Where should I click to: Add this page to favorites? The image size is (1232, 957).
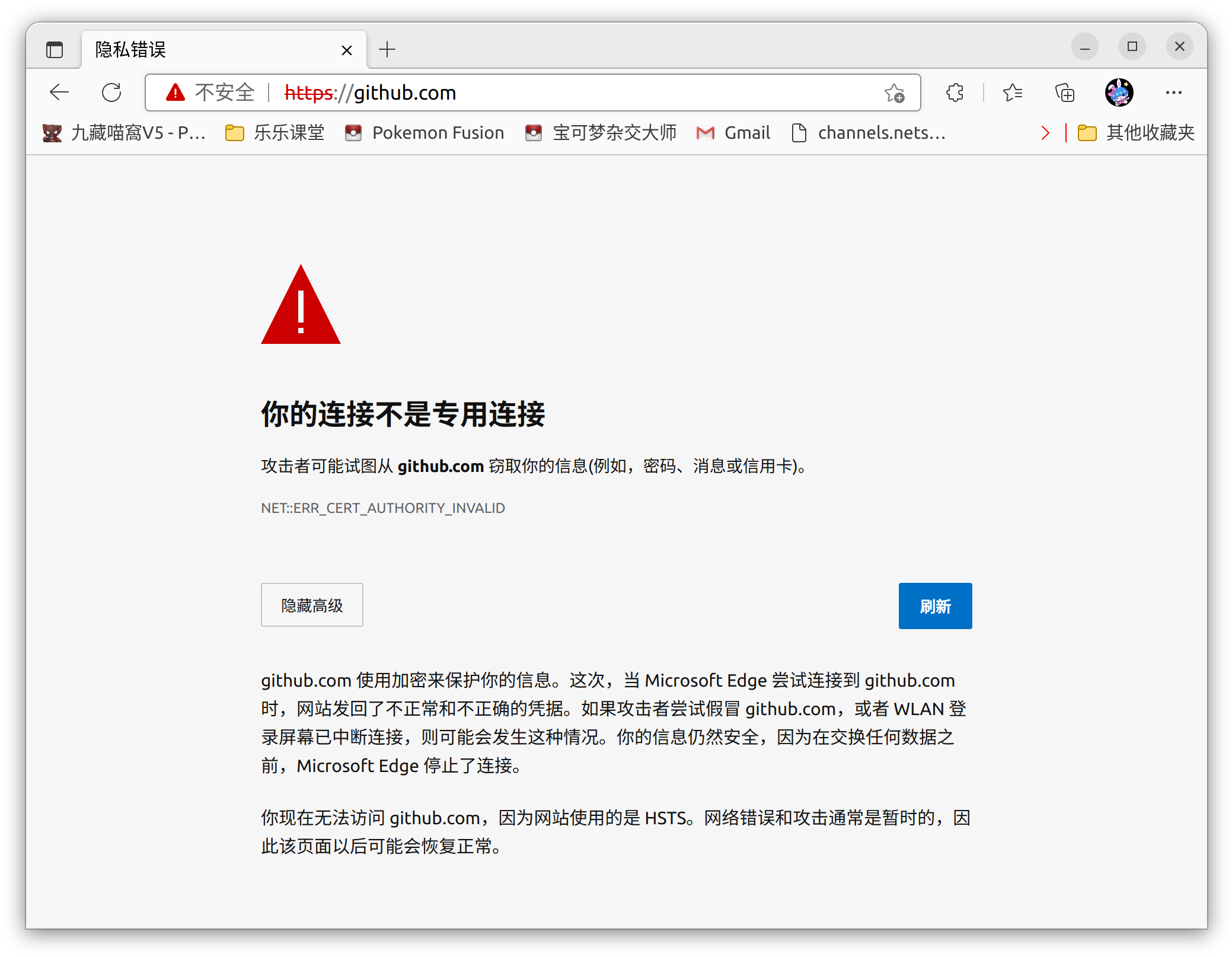(894, 93)
